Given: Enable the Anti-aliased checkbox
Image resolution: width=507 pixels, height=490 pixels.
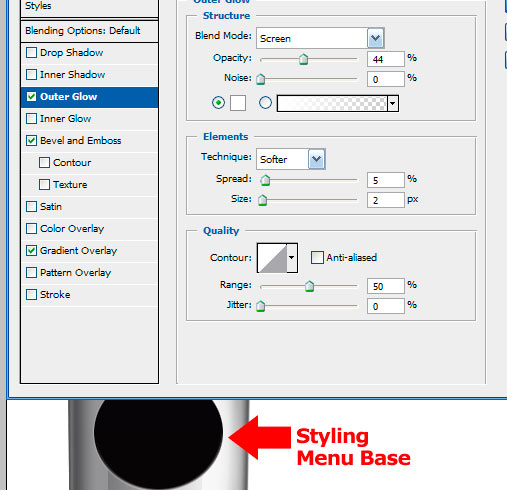Looking at the screenshot, I should coord(317,257).
